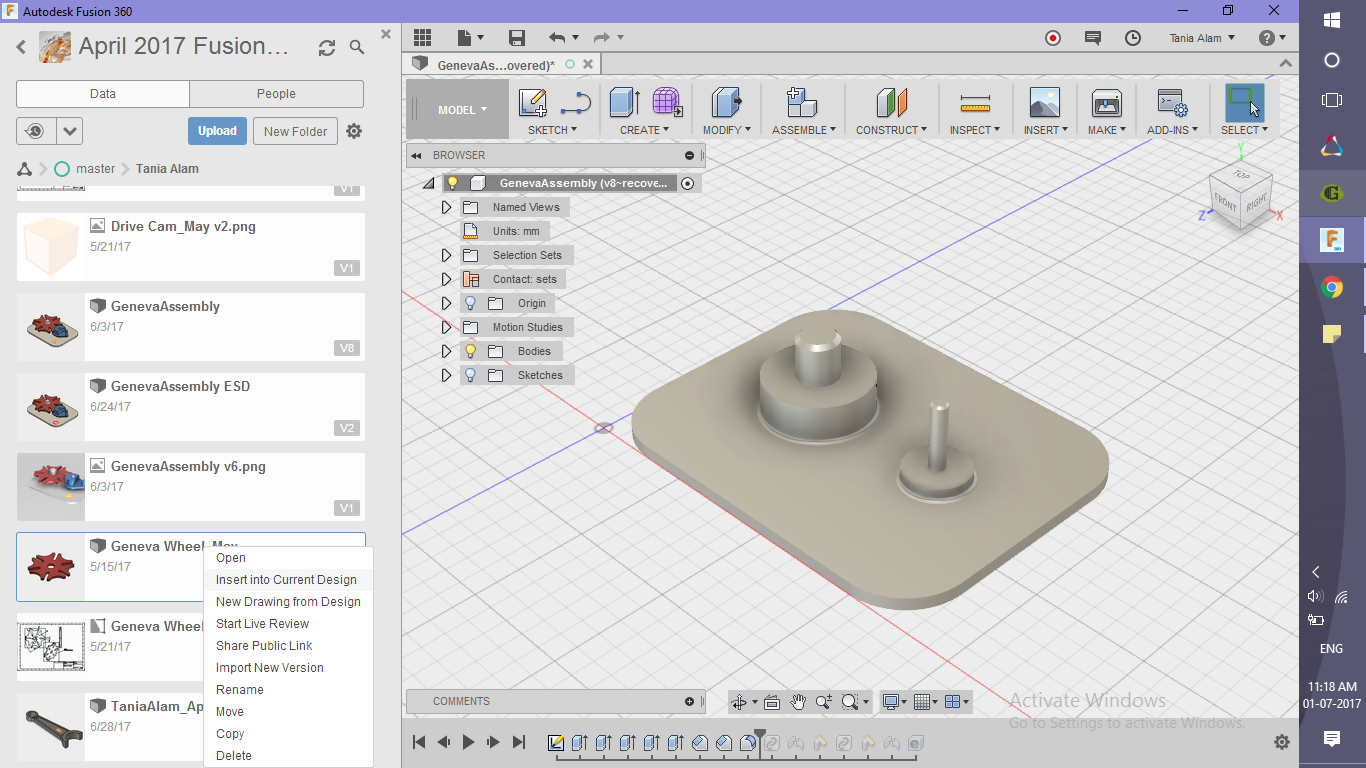Image resolution: width=1366 pixels, height=768 pixels.
Task: Click the master branch breadcrumb
Action: tap(85, 169)
